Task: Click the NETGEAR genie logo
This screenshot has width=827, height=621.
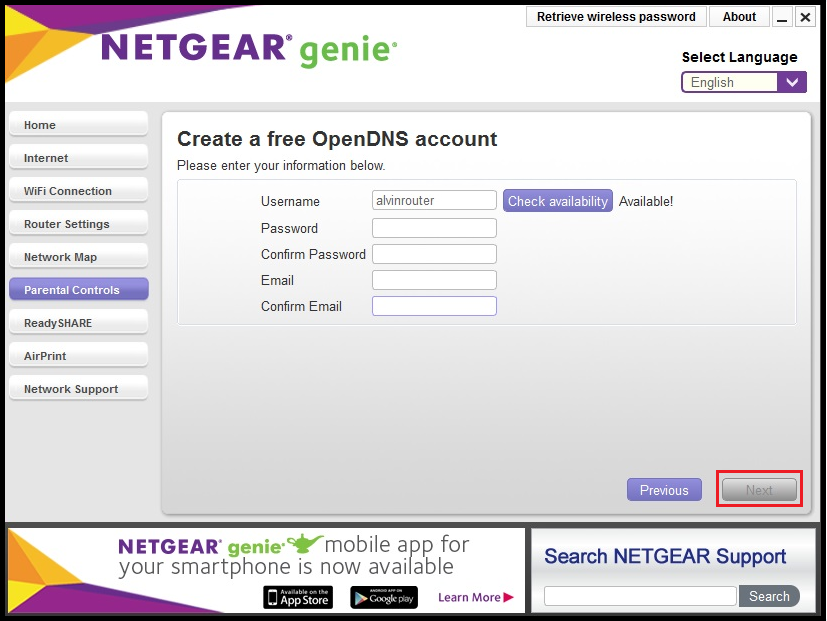Action: coord(249,50)
